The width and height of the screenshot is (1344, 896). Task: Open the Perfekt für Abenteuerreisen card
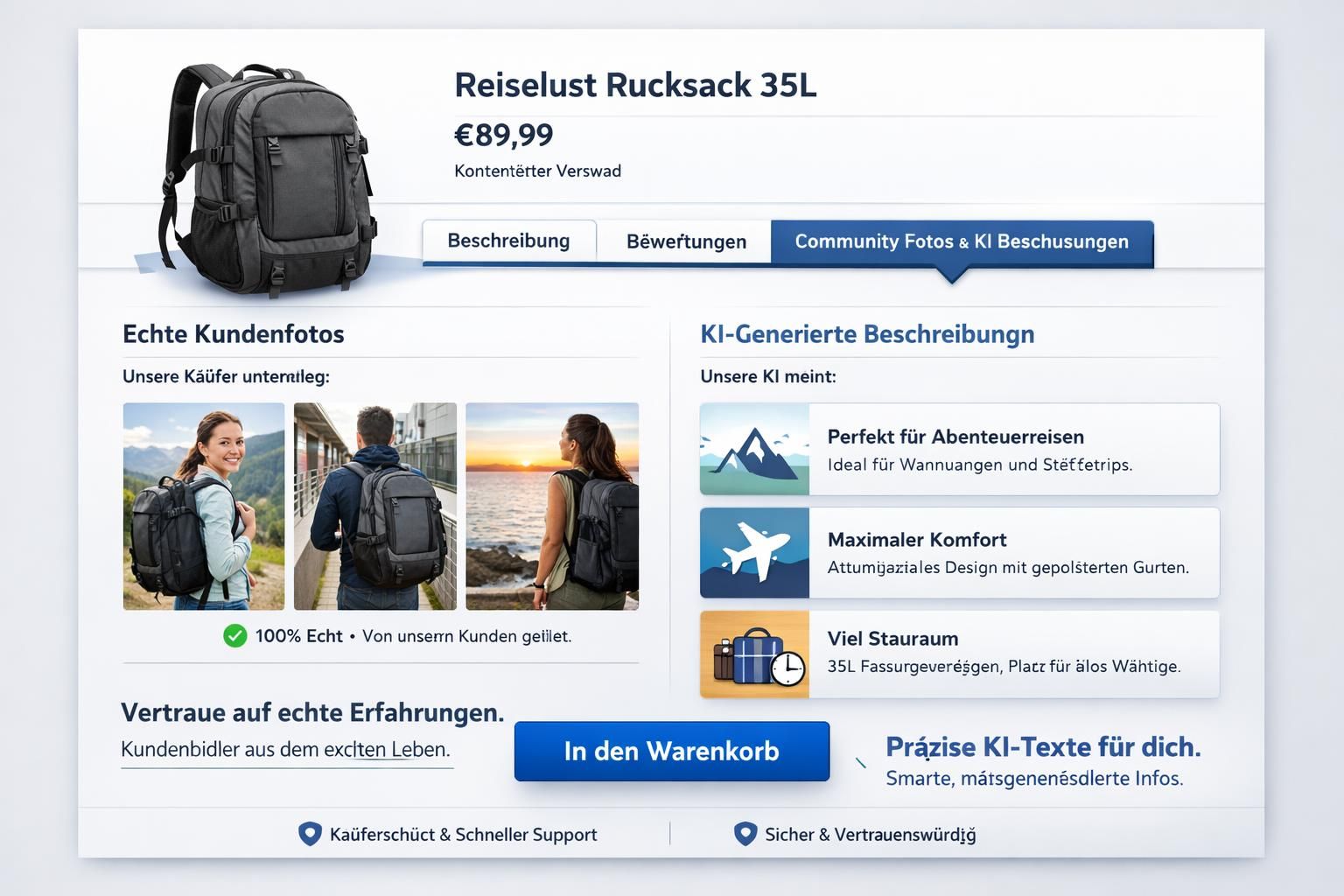pyautogui.click(x=960, y=450)
